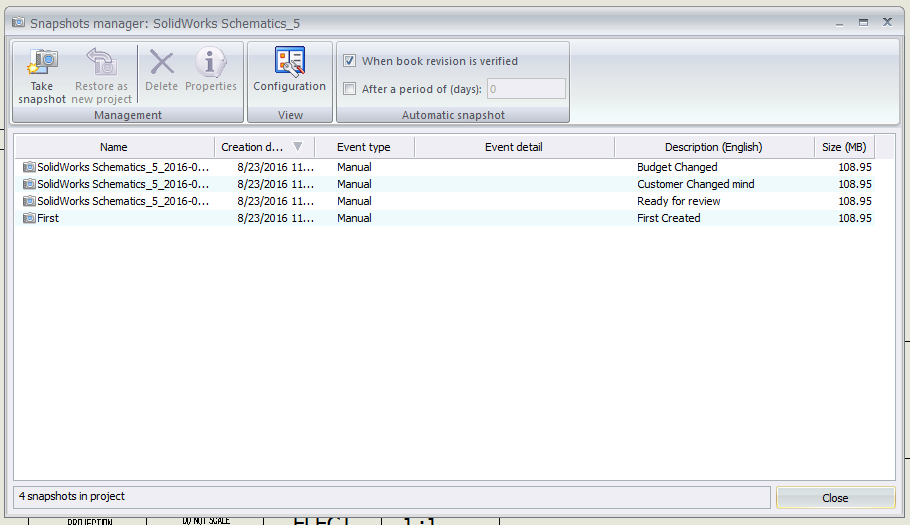910x525 pixels.
Task: Click the Take snapshot icon
Action: pyautogui.click(x=42, y=63)
